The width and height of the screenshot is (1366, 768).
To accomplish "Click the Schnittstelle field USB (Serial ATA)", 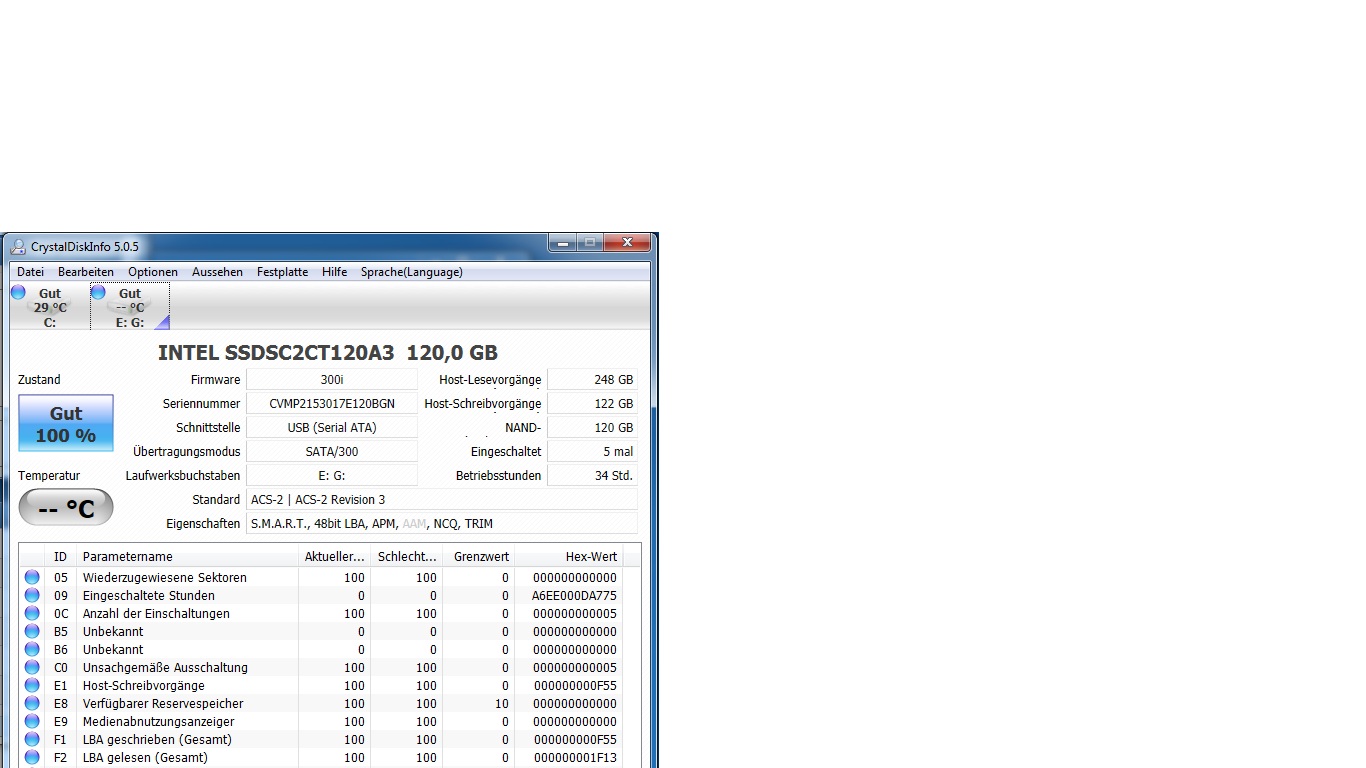I will tap(332, 428).
